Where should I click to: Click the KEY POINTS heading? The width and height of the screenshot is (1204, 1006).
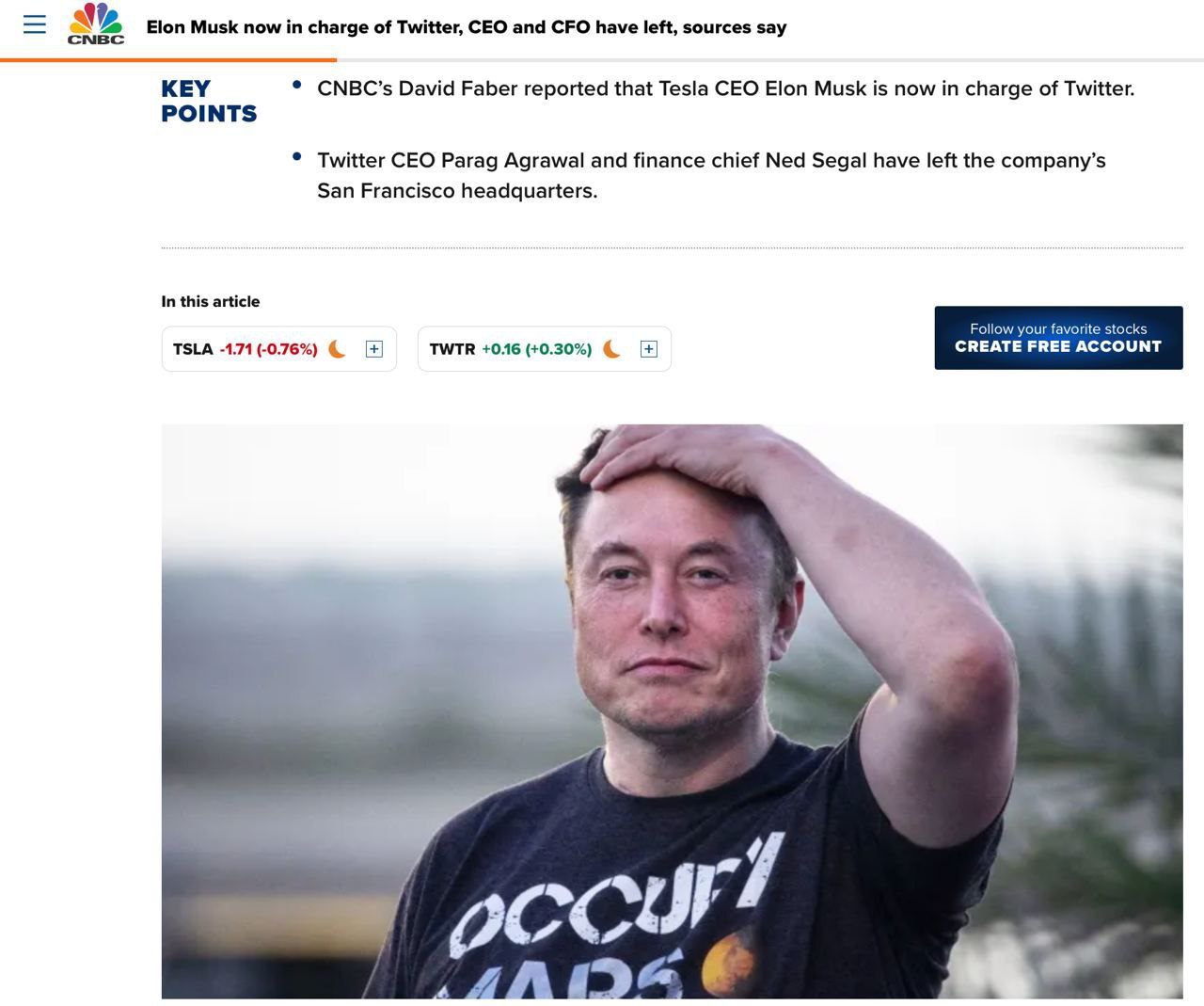click(209, 101)
